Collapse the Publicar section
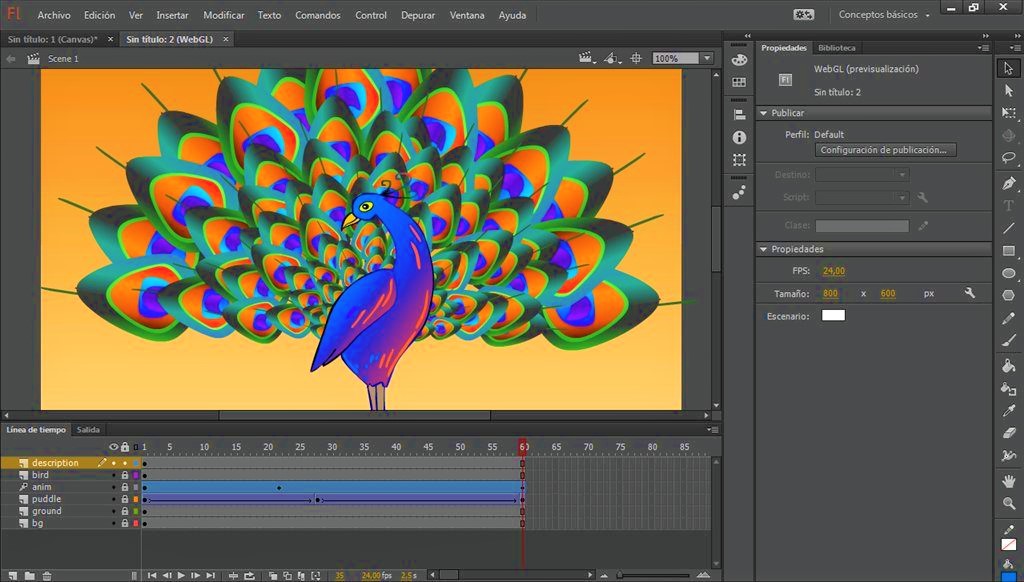Viewport: 1024px width, 582px height. (764, 113)
